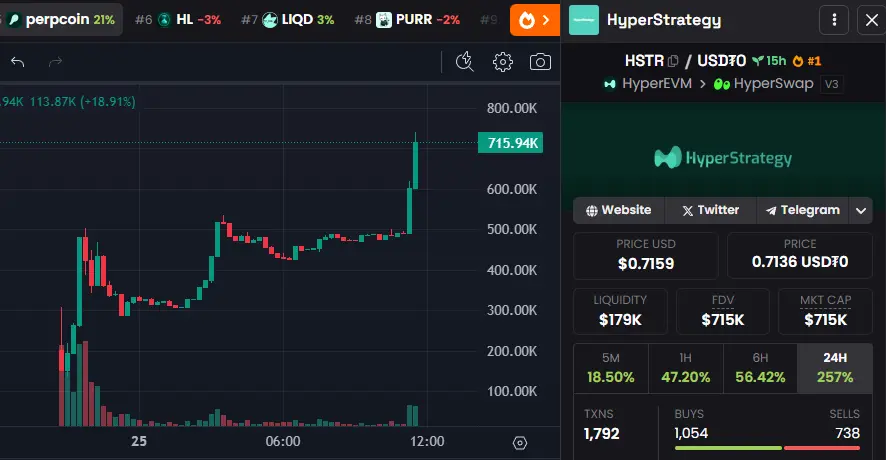Open the trending flame button
The height and width of the screenshot is (460, 886).
coord(535,20)
